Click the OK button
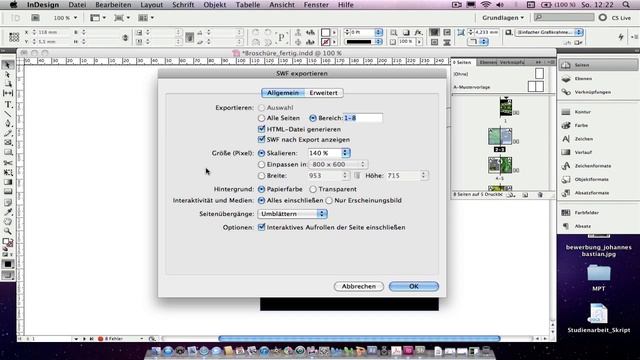Viewport: 640px width, 360px height. tap(413, 287)
